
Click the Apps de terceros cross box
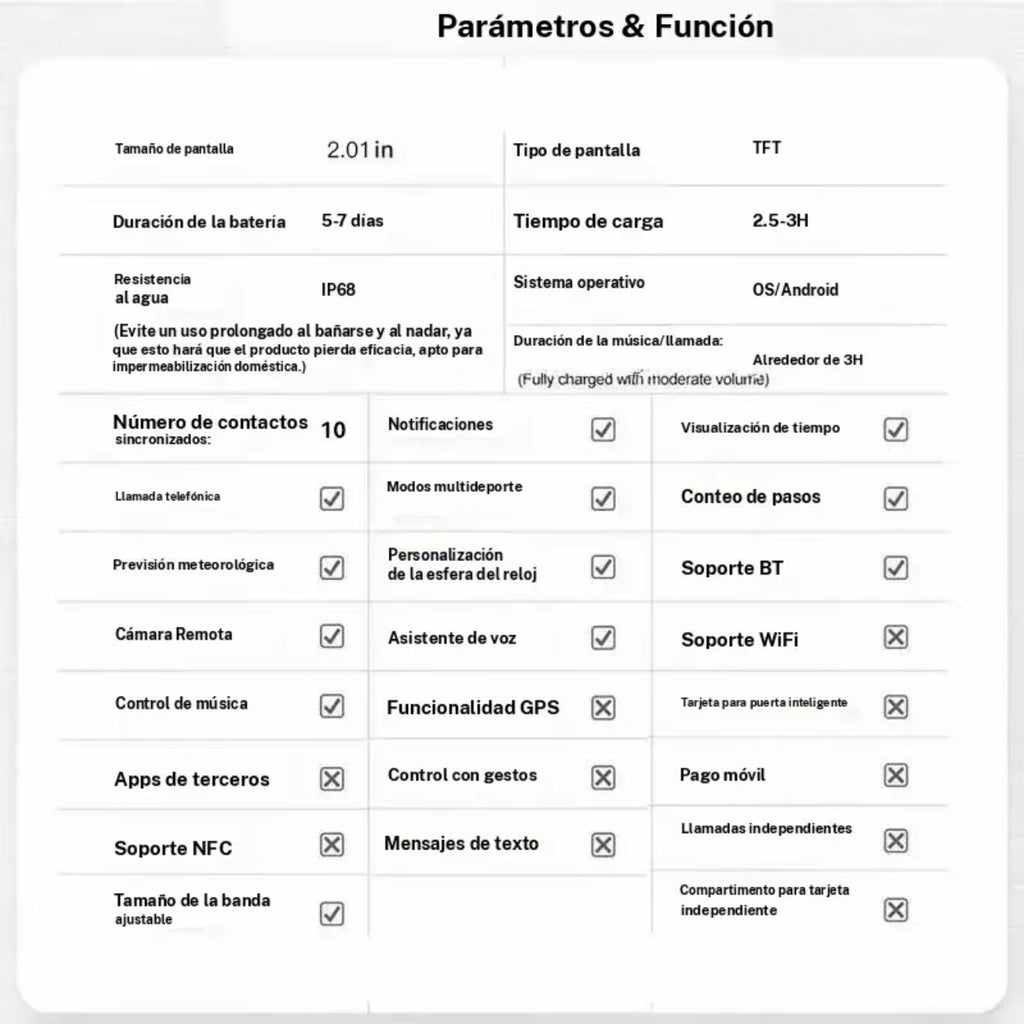point(332,779)
